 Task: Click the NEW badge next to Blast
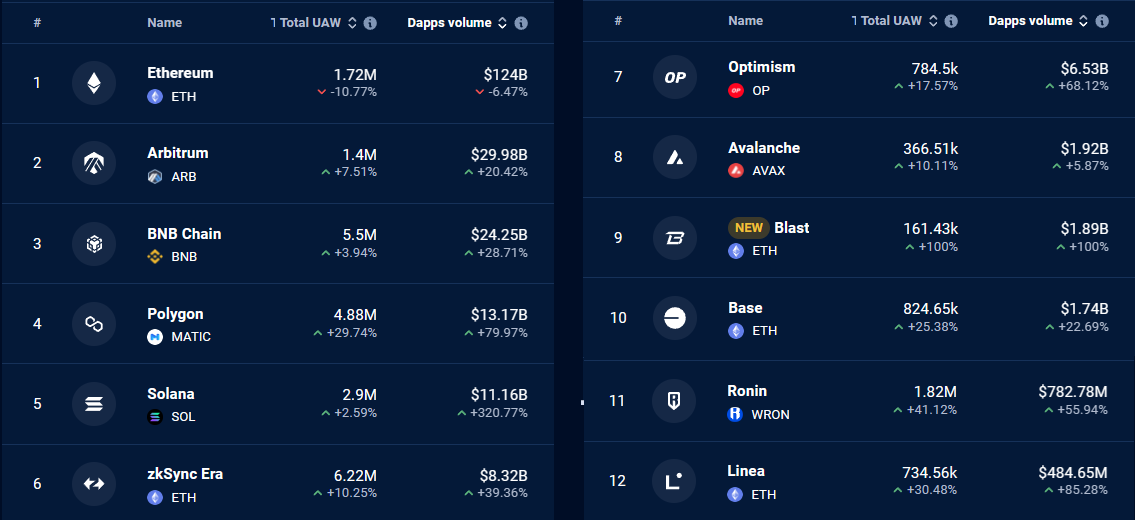tap(748, 227)
